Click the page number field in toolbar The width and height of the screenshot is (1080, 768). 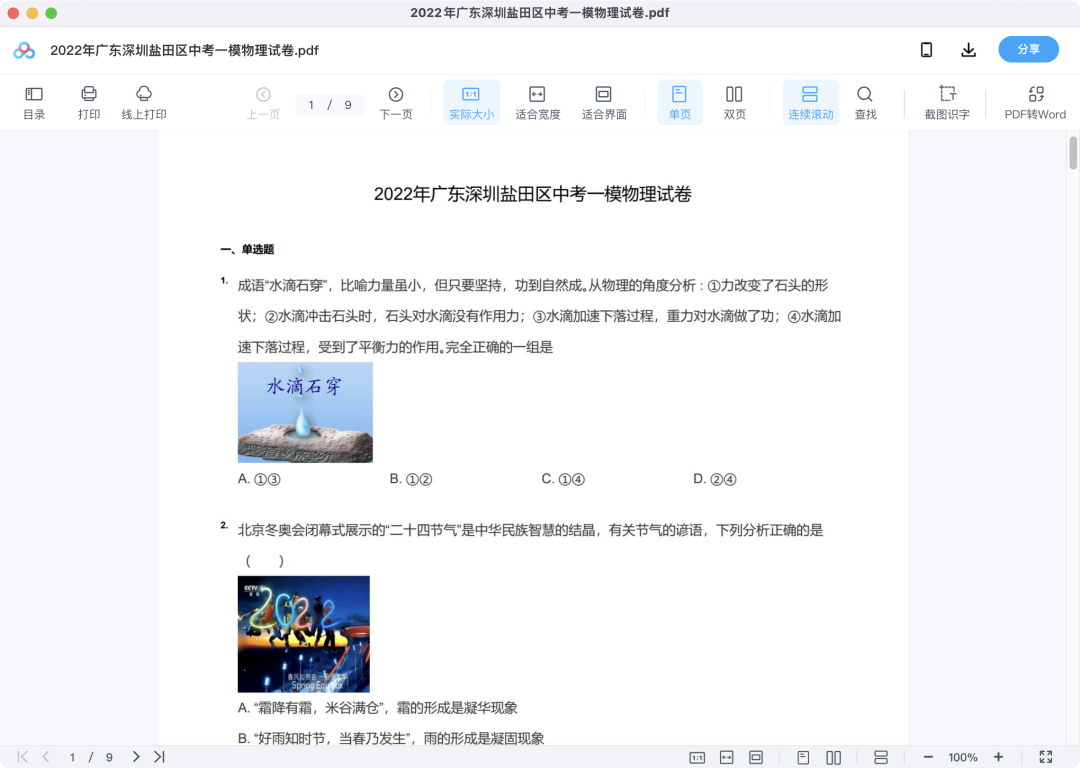[311, 105]
